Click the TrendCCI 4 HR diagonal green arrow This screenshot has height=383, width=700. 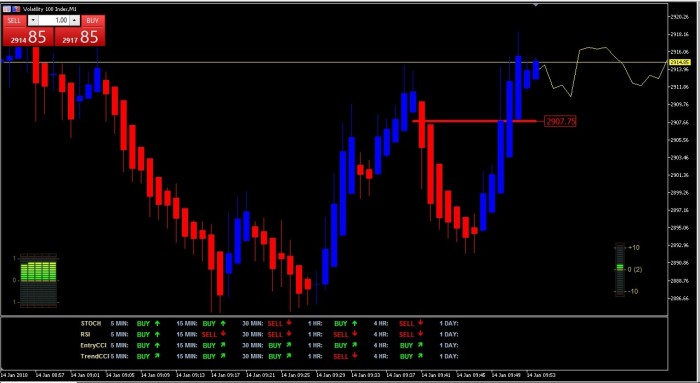pyautogui.click(x=421, y=356)
